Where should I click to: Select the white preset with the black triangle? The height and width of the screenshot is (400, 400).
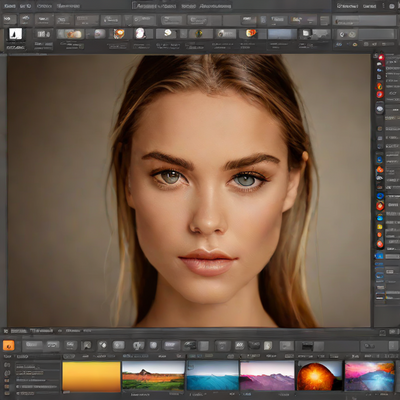click(15, 34)
